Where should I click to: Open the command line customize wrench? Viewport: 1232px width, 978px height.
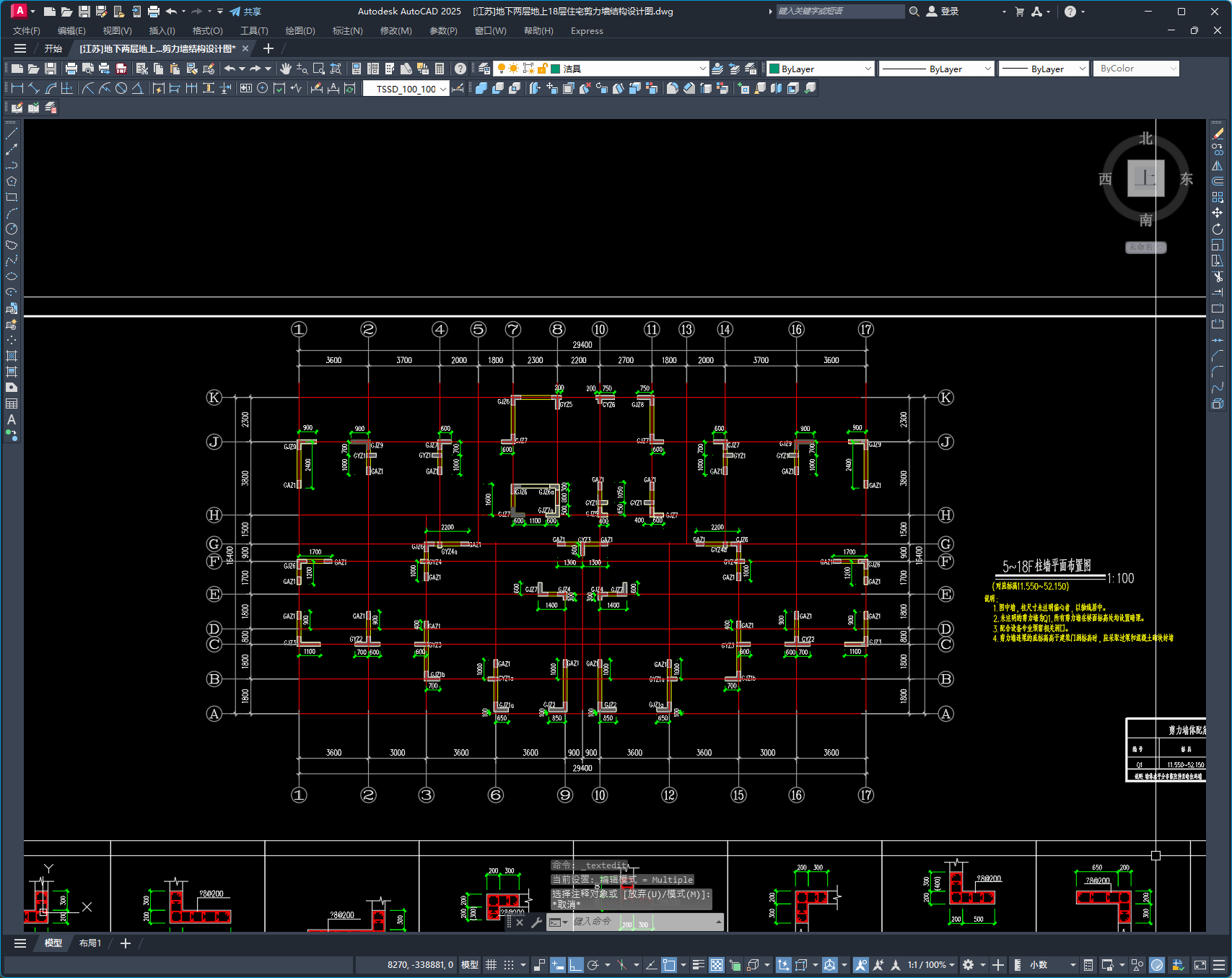(536, 922)
